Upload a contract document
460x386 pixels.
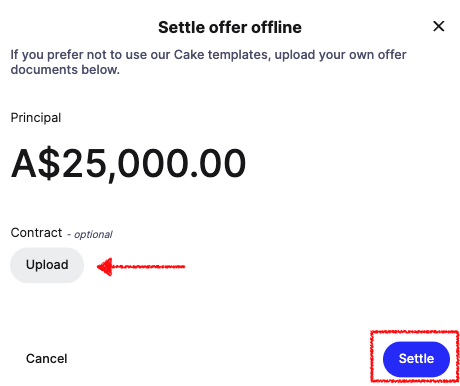click(47, 265)
